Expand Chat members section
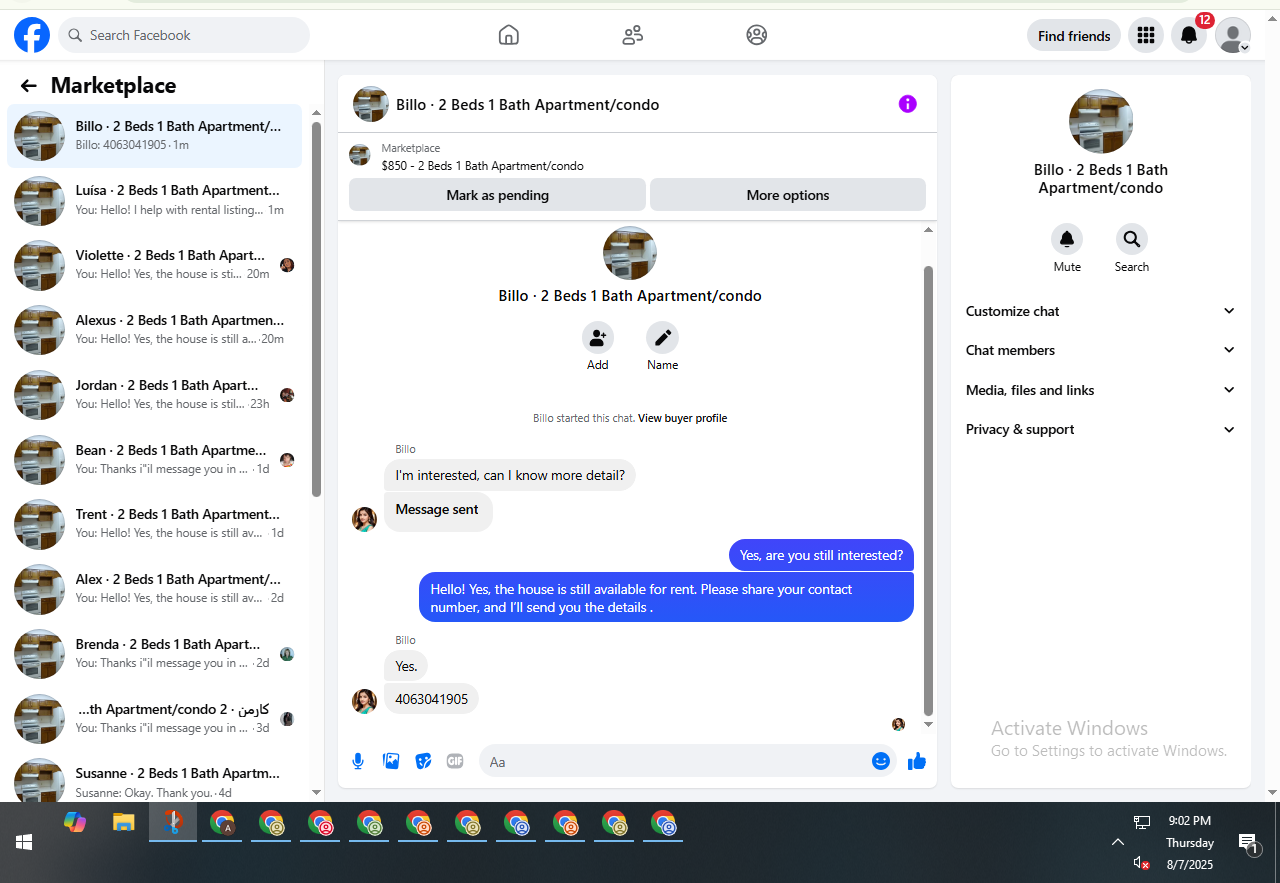The width and height of the screenshot is (1280, 883). click(1101, 350)
